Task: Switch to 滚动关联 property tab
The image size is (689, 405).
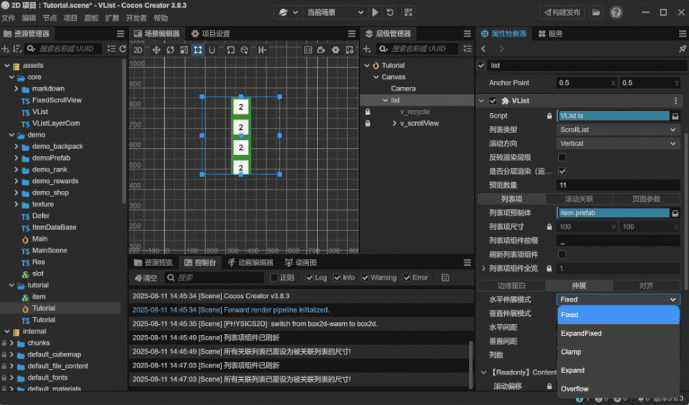Action: 579,199
